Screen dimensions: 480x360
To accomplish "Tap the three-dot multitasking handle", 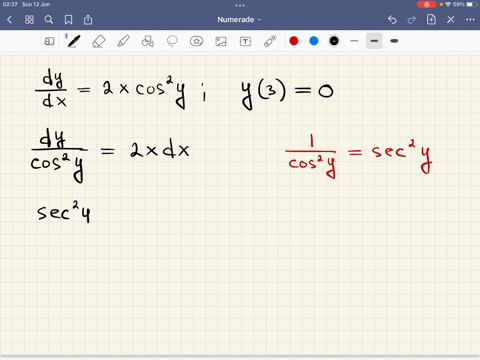I will (240, 5).
